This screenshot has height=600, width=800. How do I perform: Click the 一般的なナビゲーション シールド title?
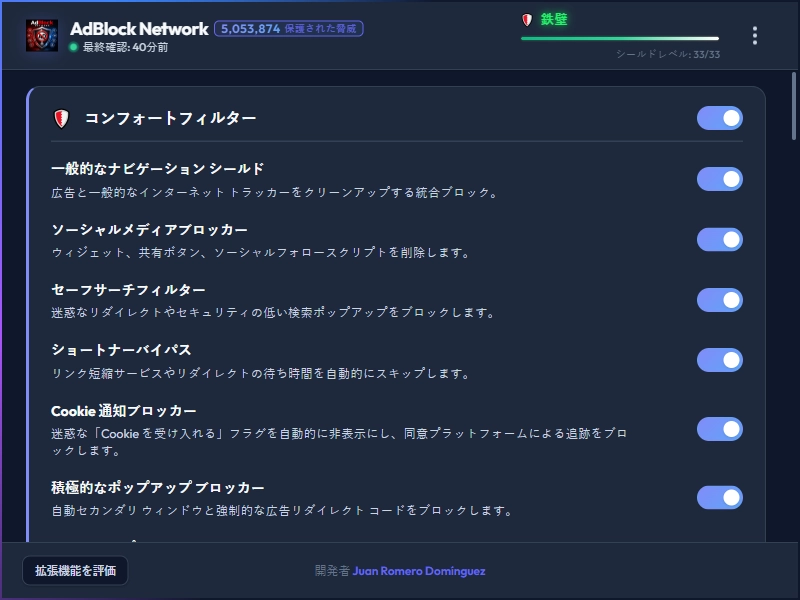158,169
